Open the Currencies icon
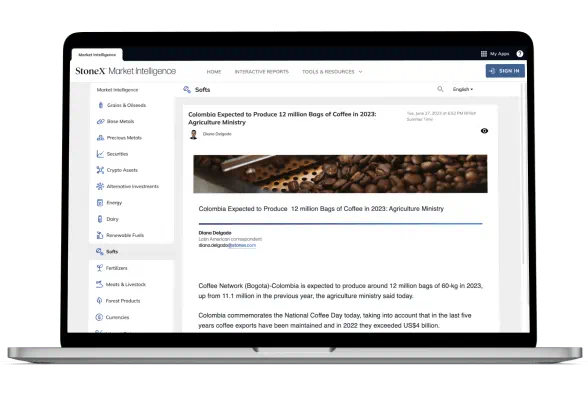 click(x=99, y=317)
